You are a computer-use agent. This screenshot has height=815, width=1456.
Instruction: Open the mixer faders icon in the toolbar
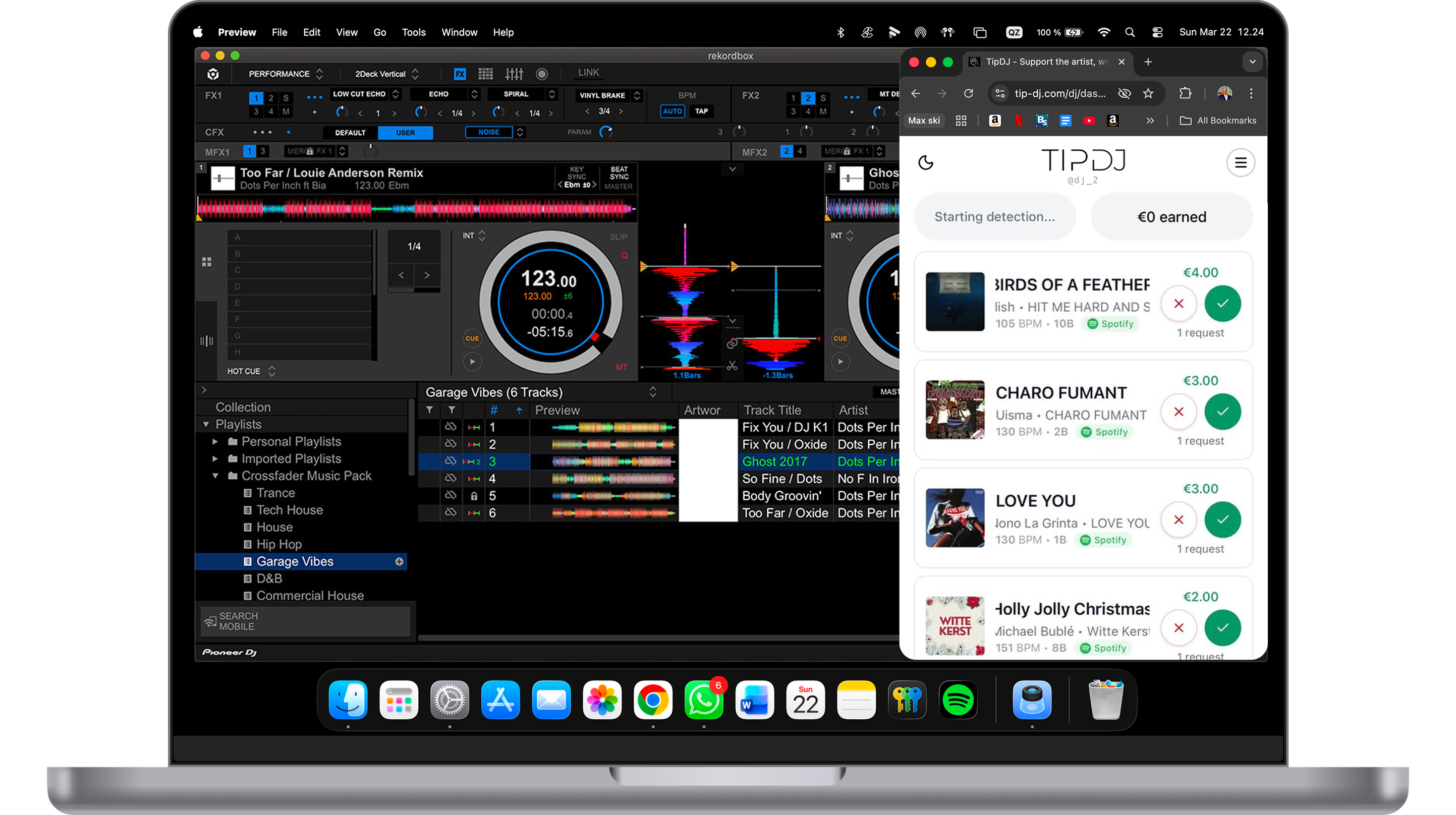point(515,74)
